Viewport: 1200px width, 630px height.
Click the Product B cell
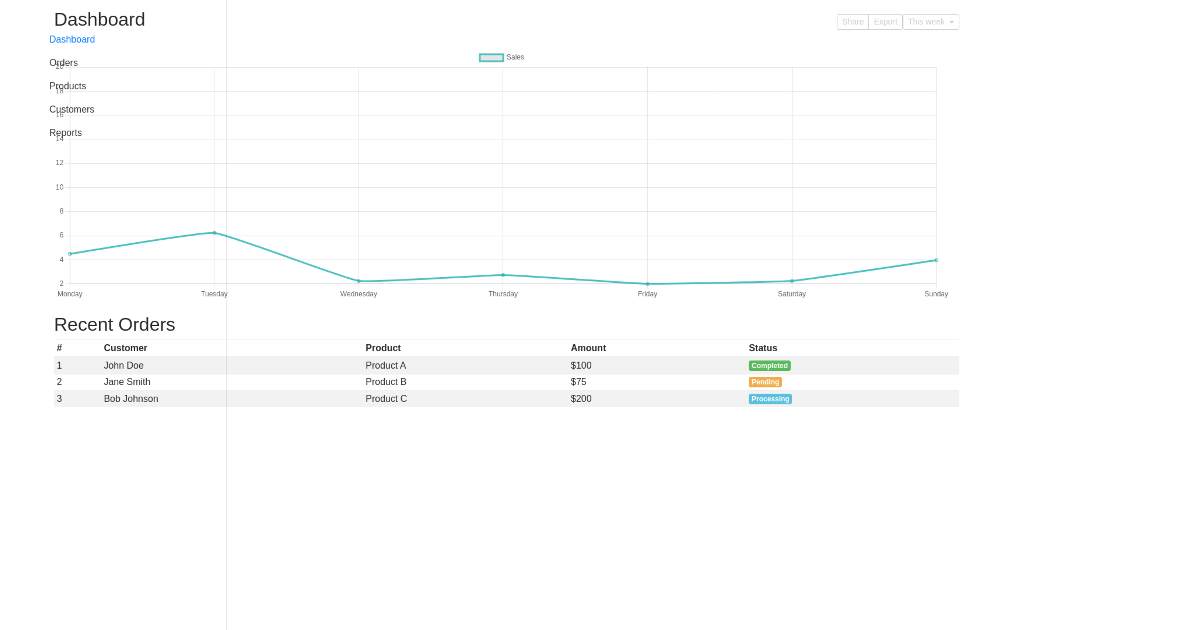pos(386,382)
